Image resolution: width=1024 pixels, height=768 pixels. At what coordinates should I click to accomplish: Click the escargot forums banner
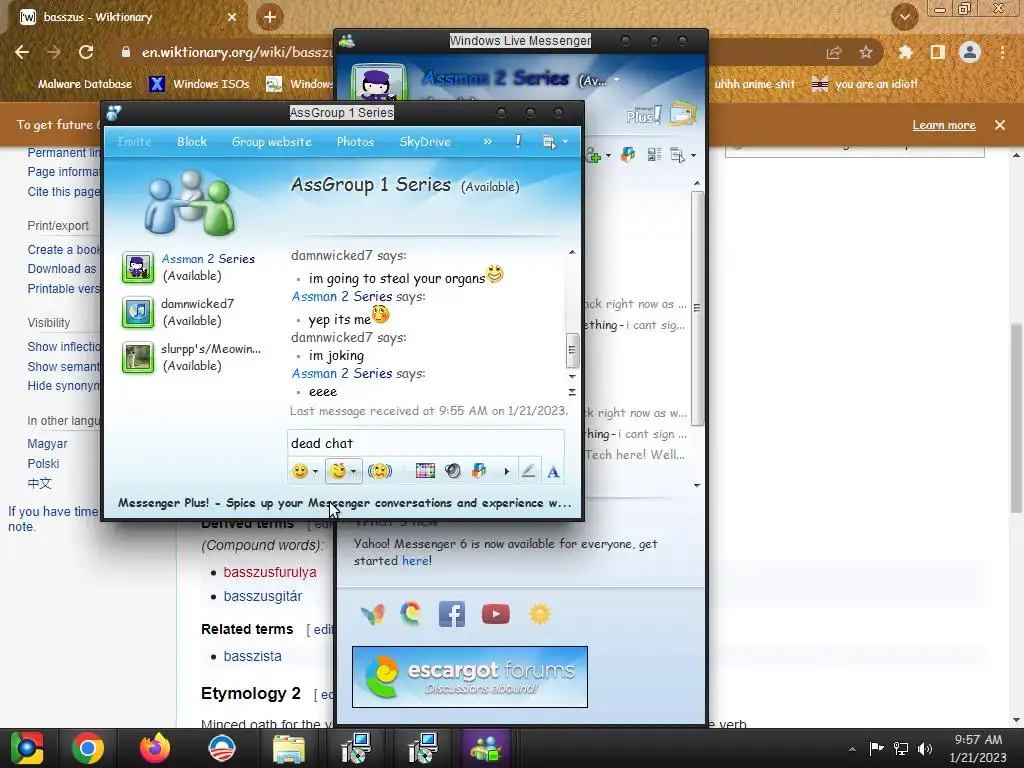click(x=470, y=677)
